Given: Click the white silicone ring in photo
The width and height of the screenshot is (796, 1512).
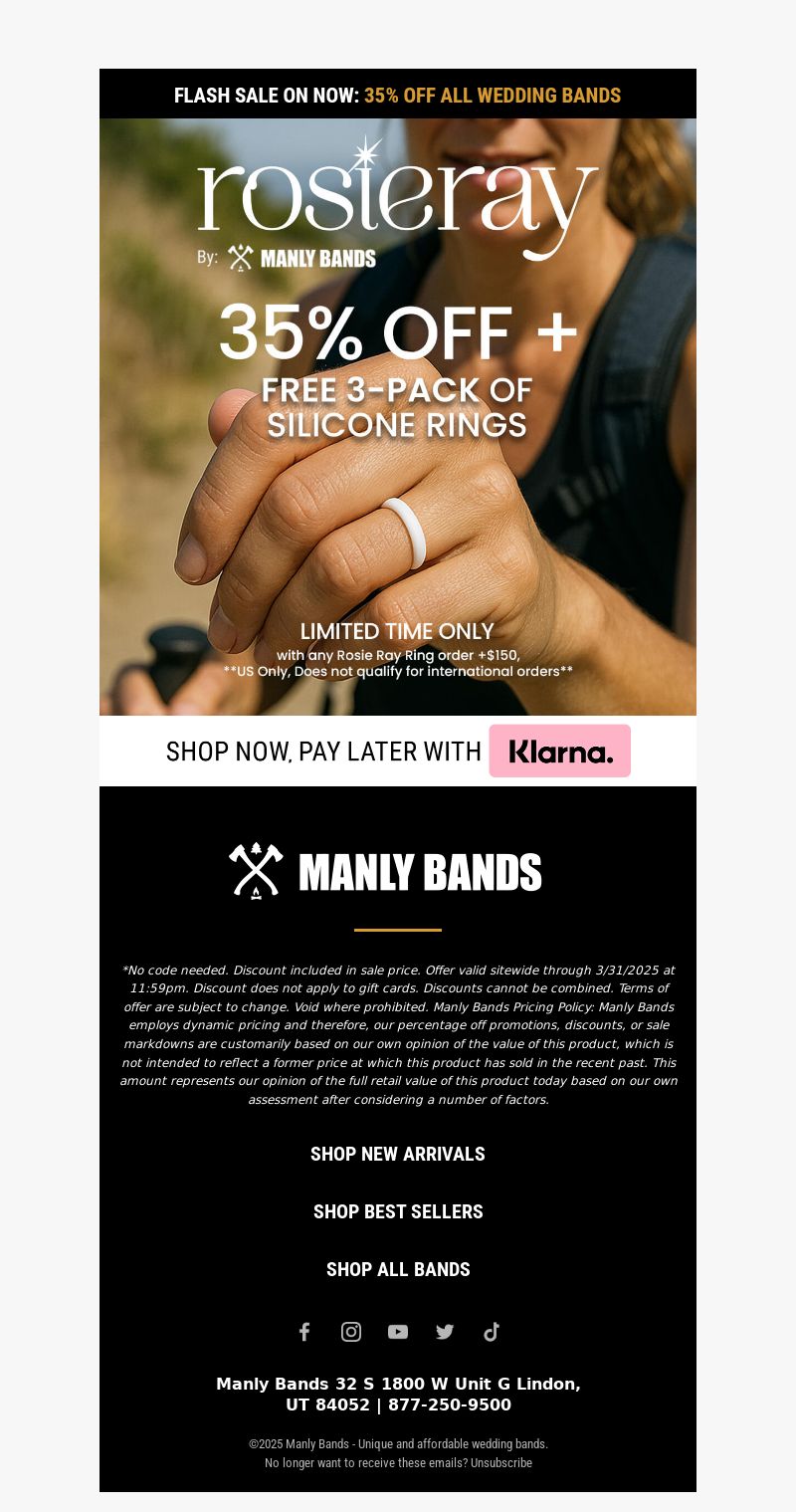Looking at the screenshot, I should point(405,533).
